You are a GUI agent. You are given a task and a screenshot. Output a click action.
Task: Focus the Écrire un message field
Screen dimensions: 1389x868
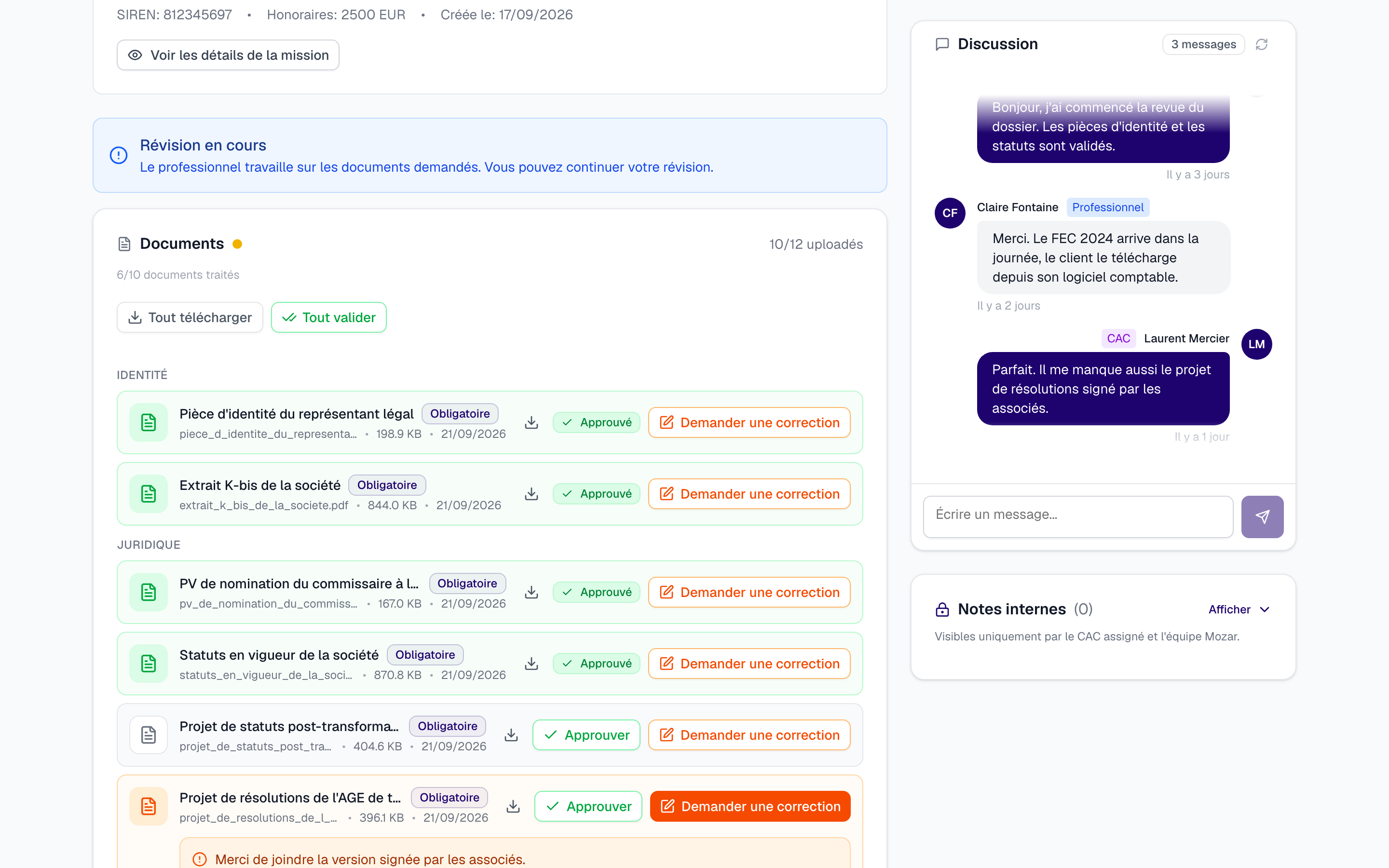1078,516
